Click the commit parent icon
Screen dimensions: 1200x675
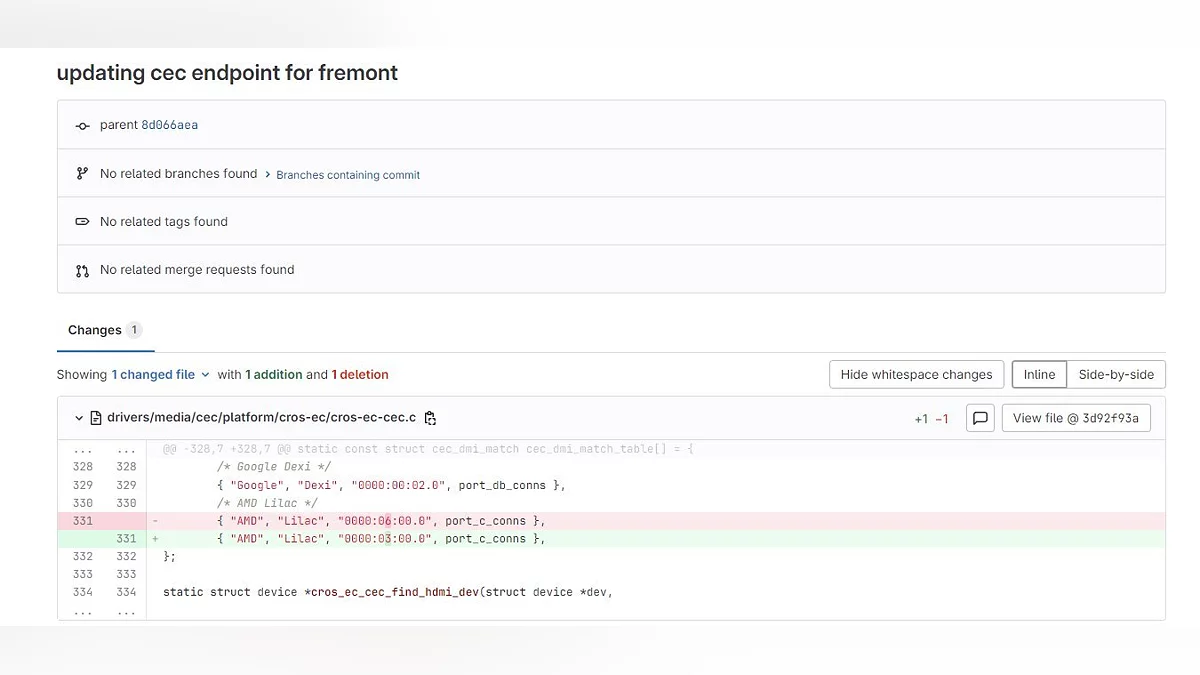coord(83,126)
